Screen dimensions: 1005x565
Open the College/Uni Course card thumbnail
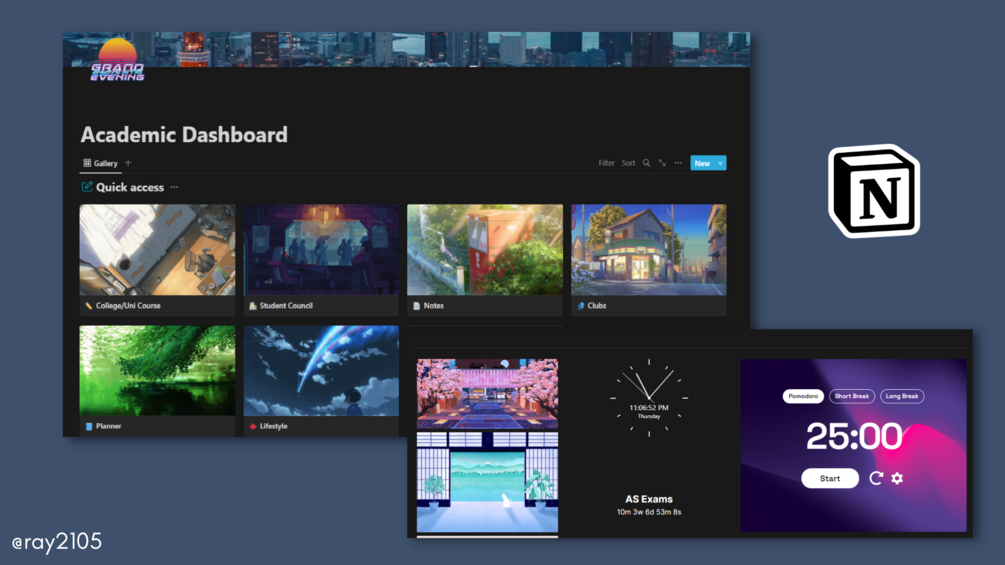[157, 250]
